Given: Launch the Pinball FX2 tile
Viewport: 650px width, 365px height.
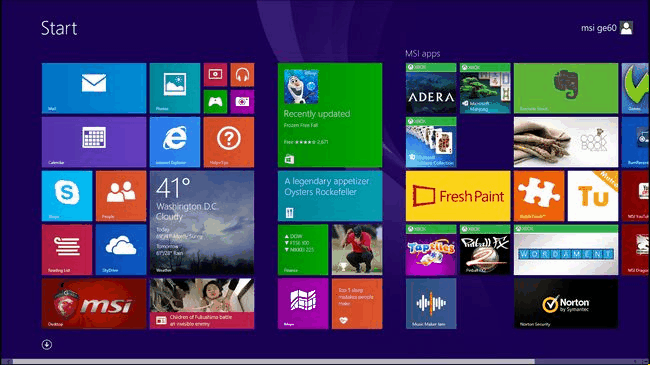Looking at the screenshot, I should (x=485, y=250).
